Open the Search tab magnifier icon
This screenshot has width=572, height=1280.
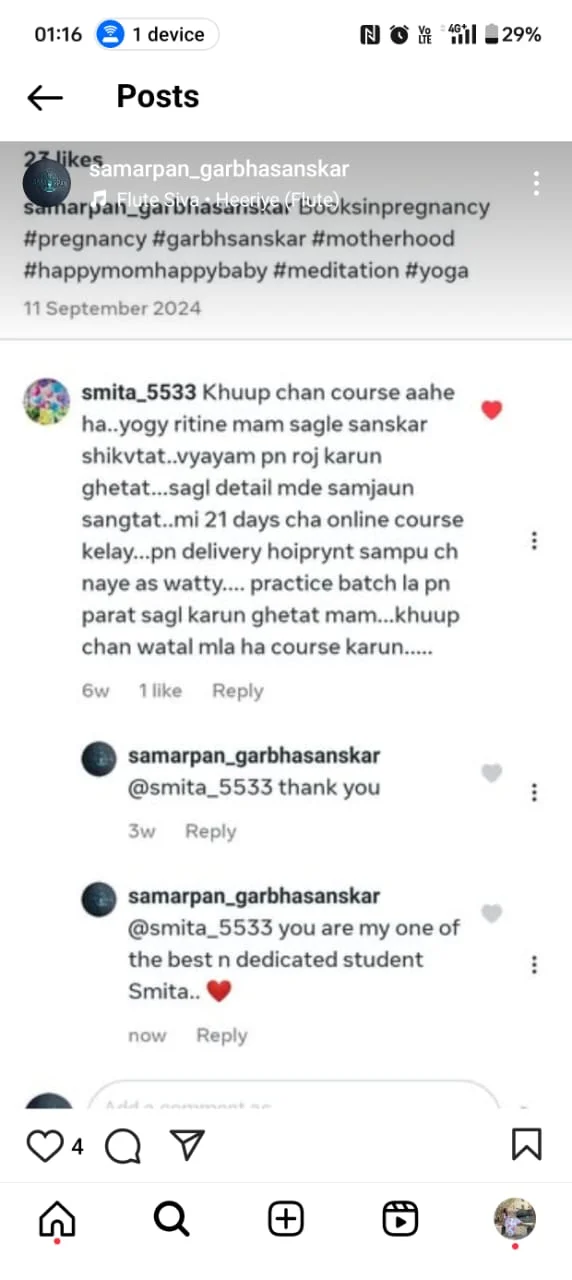[x=171, y=1218]
